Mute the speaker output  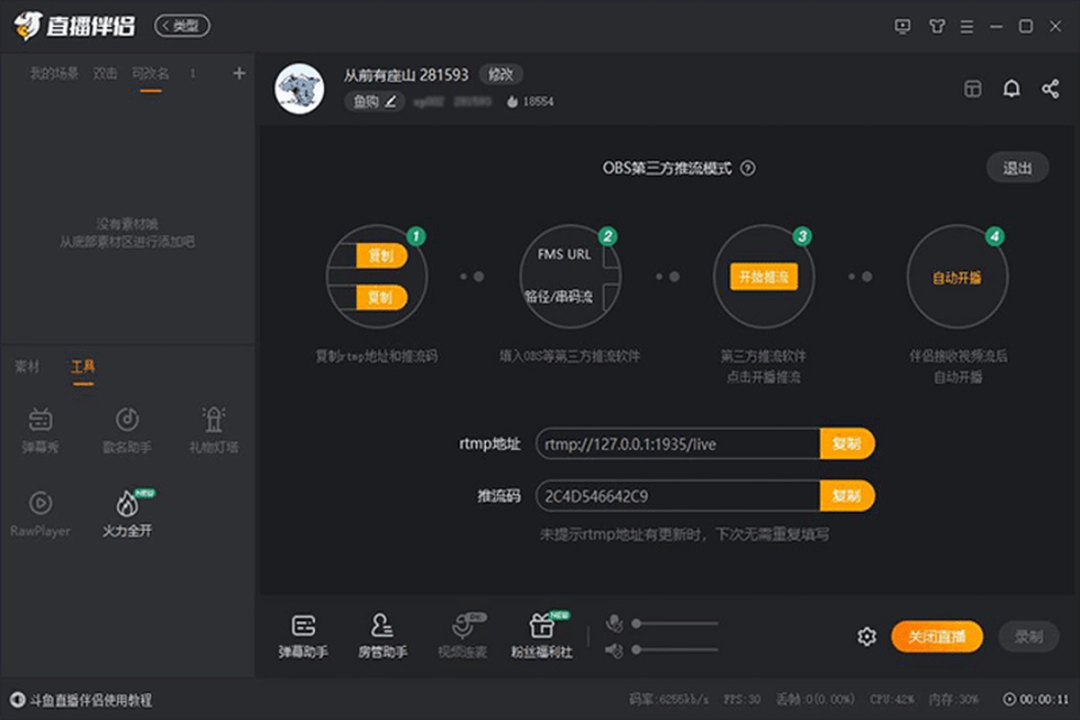click(614, 650)
